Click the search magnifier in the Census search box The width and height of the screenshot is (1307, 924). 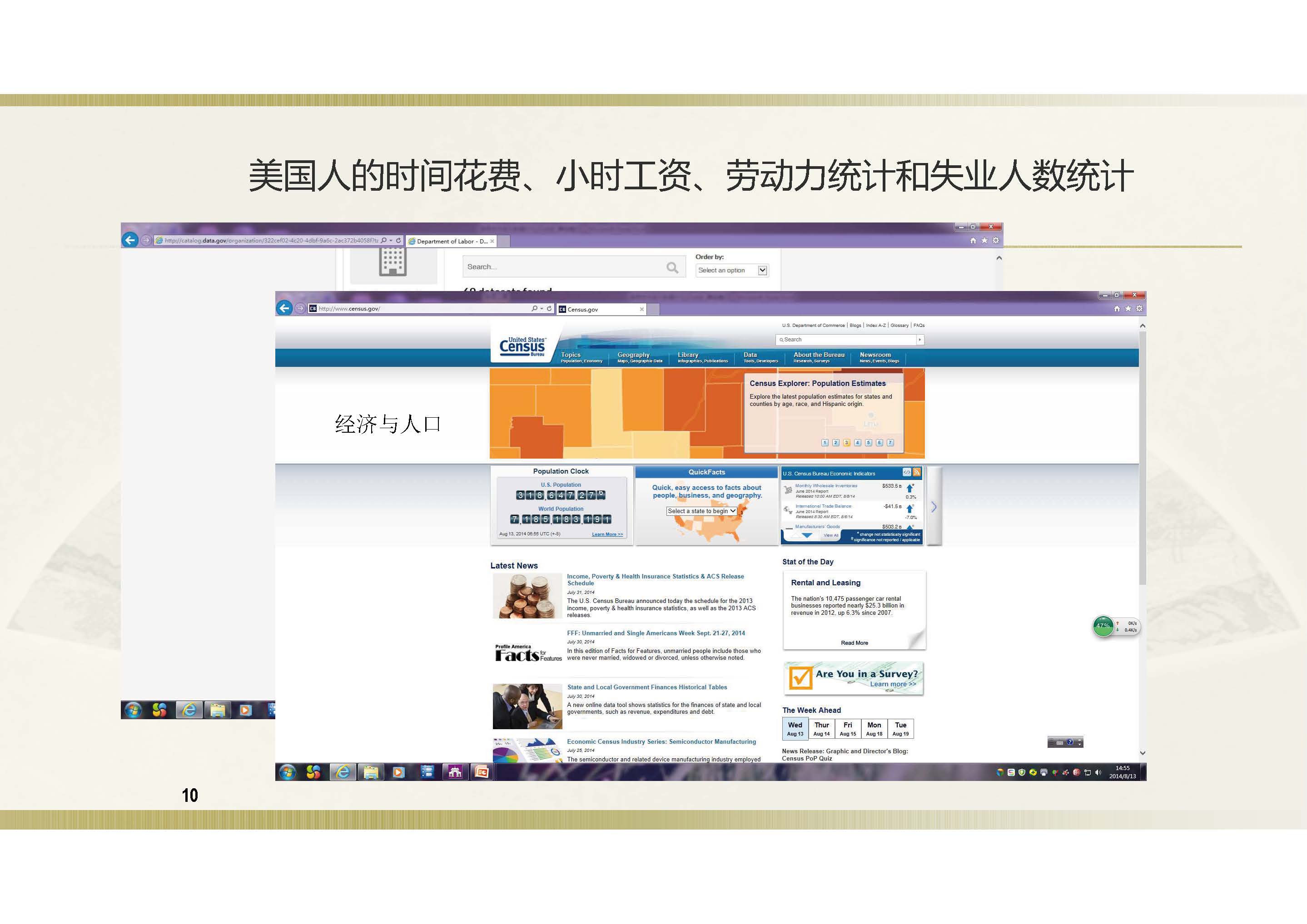tap(782, 340)
